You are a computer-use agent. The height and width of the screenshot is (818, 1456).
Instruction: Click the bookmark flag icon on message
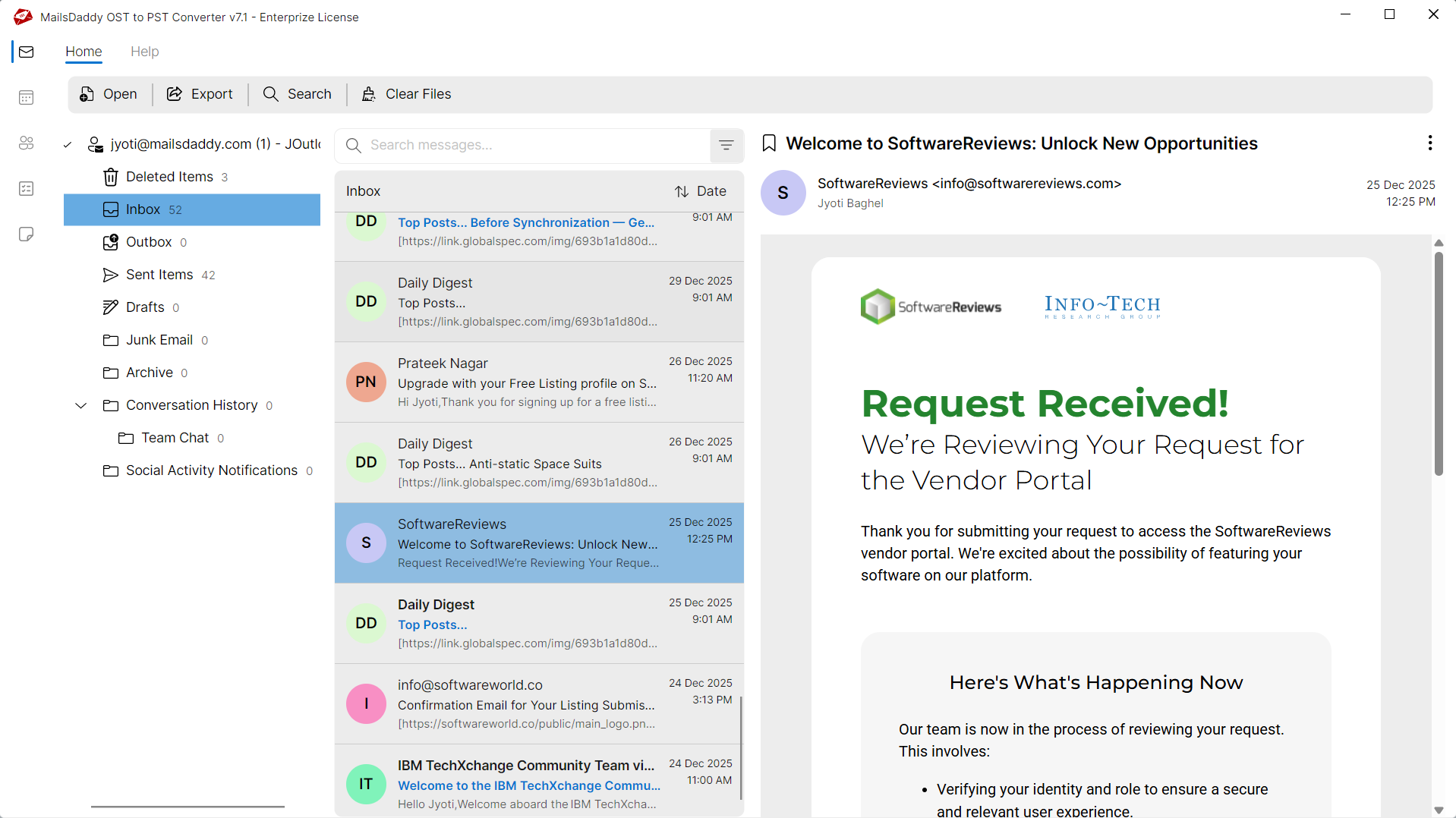coord(769,143)
